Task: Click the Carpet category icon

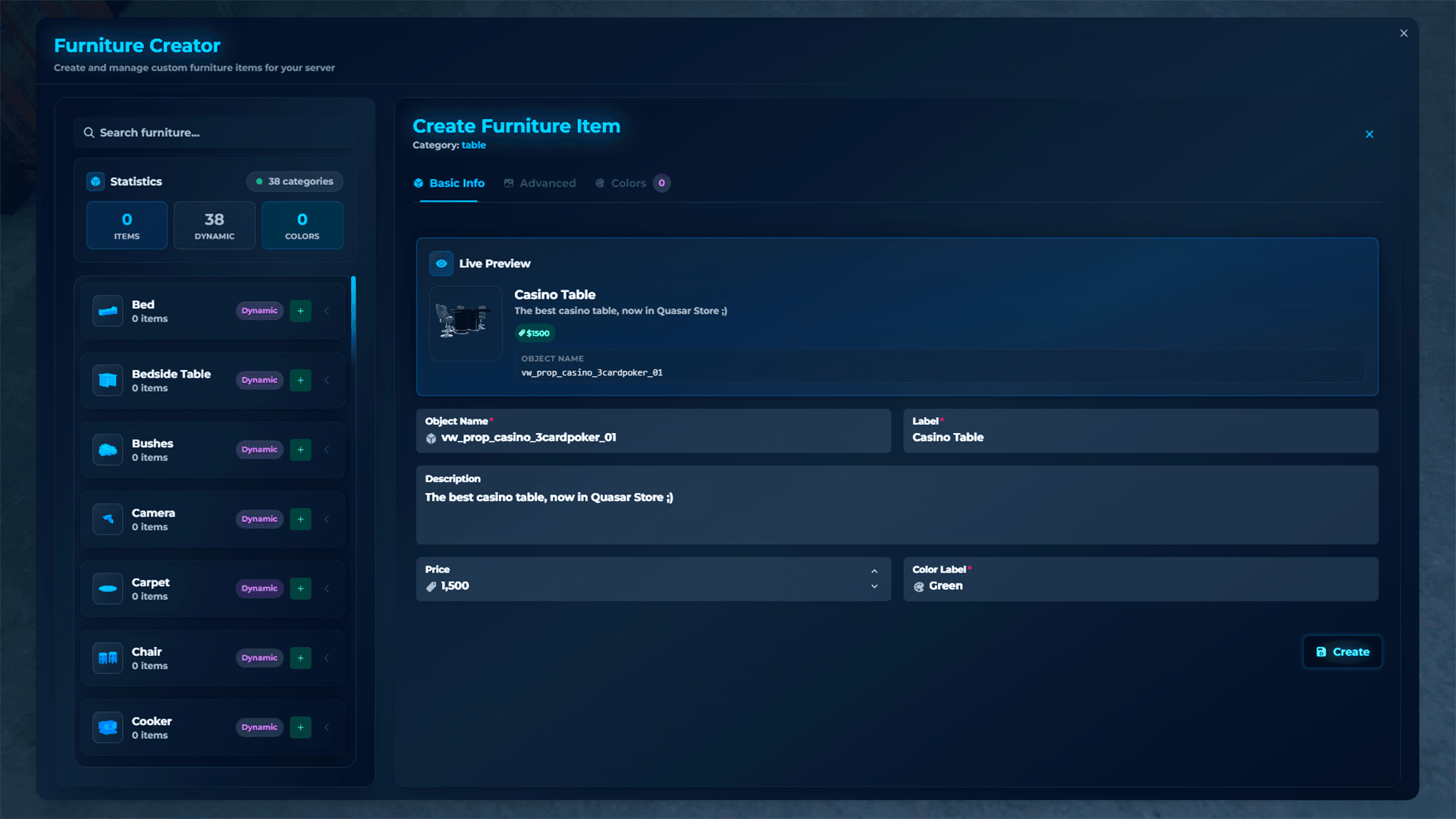Action: tap(108, 588)
